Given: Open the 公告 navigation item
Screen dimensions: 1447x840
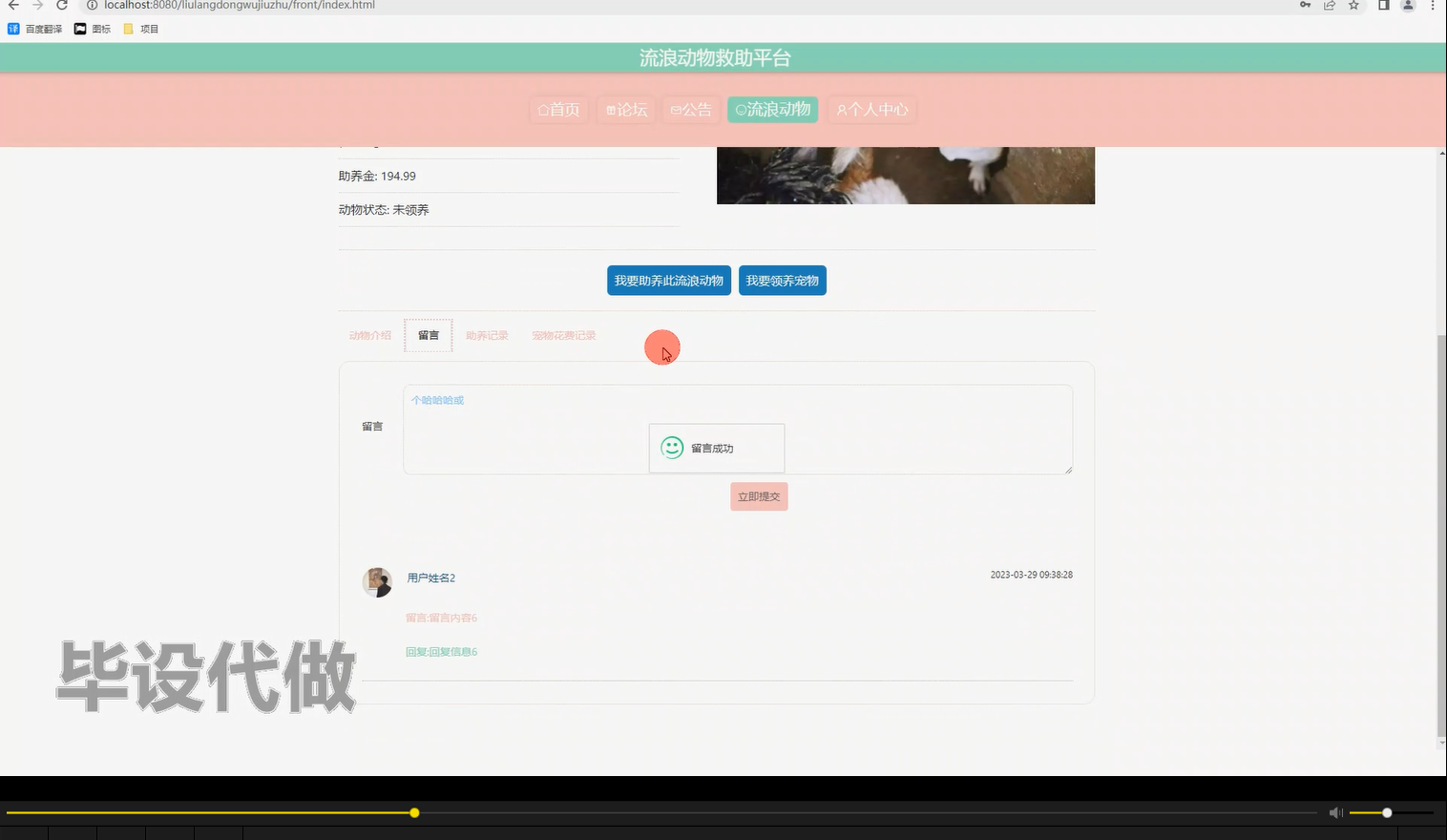Looking at the screenshot, I should click(691, 110).
